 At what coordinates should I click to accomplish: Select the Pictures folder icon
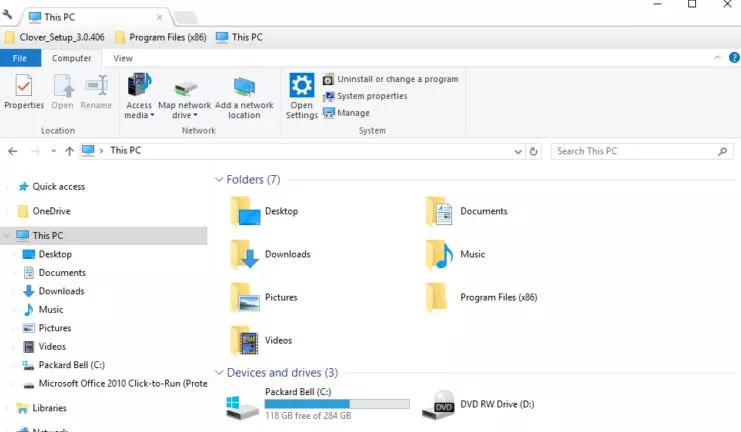tap(245, 297)
